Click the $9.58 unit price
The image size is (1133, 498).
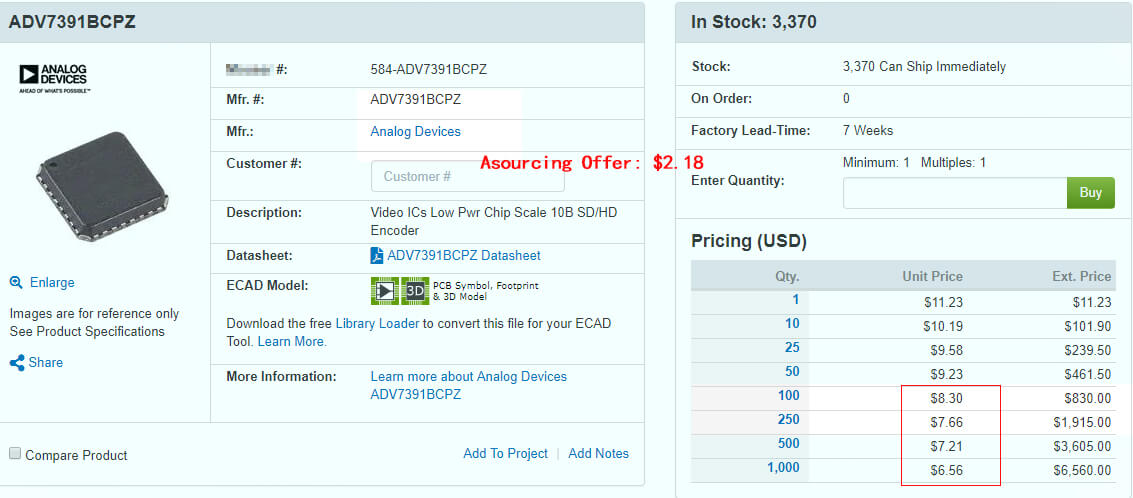click(x=947, y=351)
